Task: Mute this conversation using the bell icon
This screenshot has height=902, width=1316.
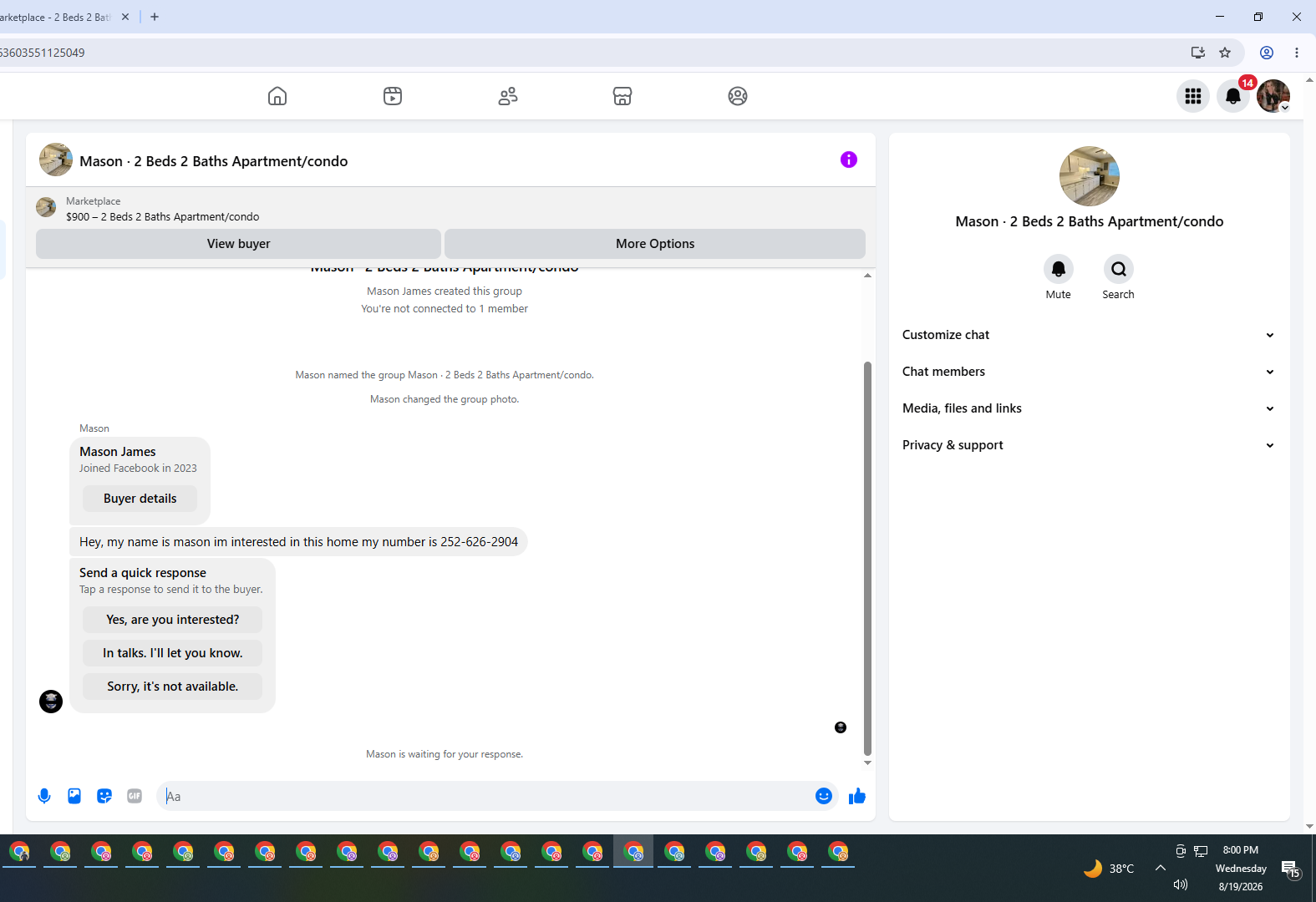Action: click(x=1059, y=269)
